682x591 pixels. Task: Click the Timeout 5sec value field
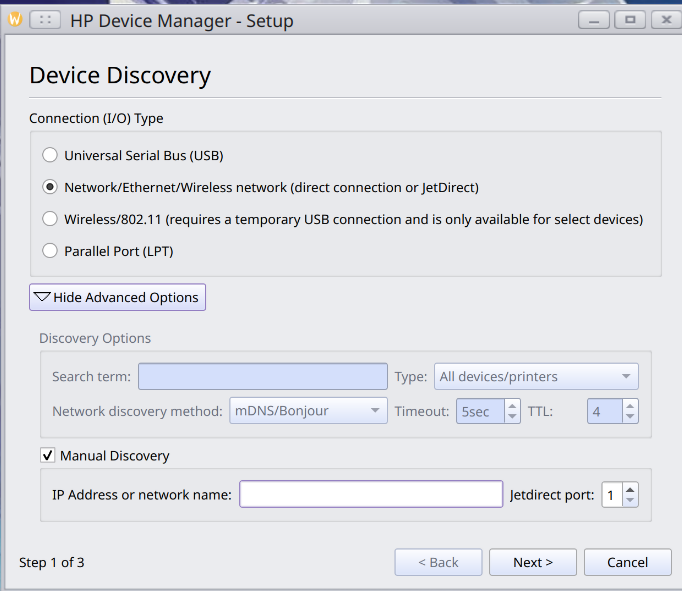tap(480, 411)
